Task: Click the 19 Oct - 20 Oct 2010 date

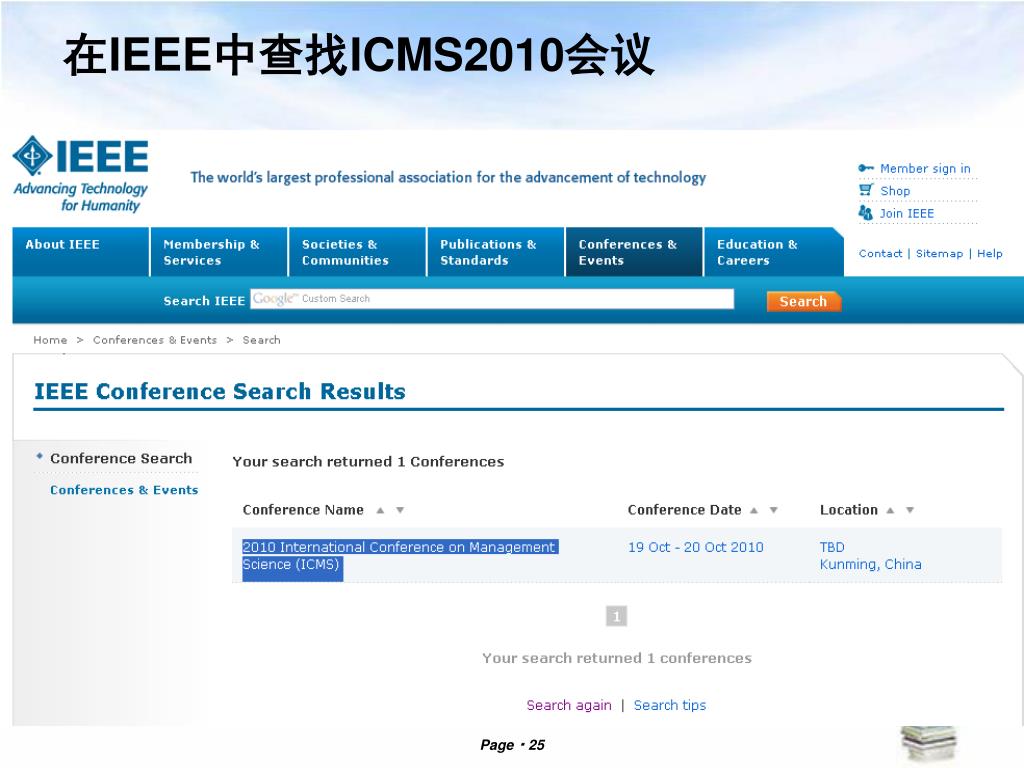Action: pyautogui.click(x=696, y=547)
